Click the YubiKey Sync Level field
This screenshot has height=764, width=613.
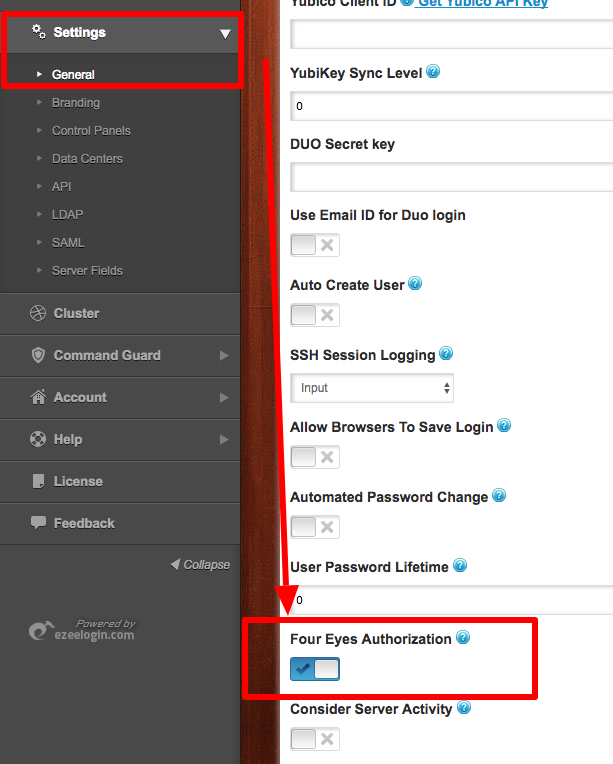[x=452, y=106]
